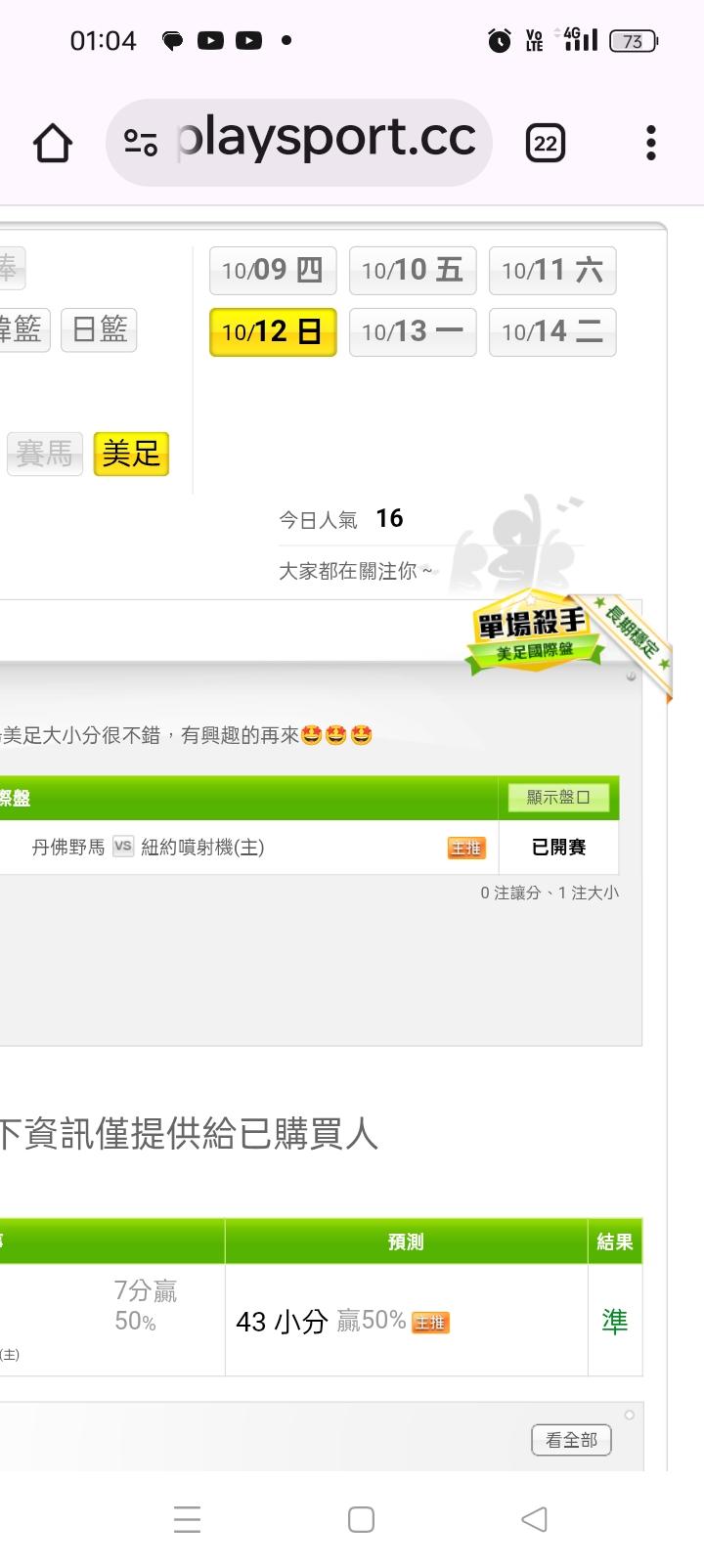Tap the Android back navigation button
Screen dimensions: 704x1568
pyautogui.click(x=534, y=1519)
